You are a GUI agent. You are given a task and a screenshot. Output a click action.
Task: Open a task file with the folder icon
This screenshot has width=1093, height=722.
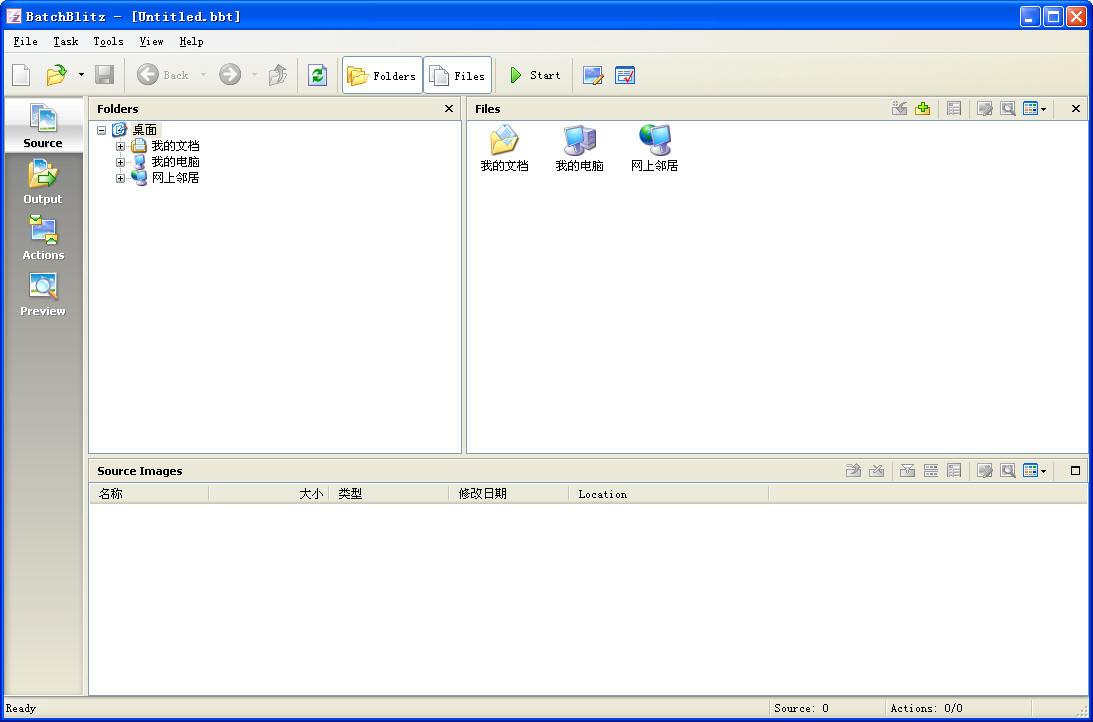(56, 75)
